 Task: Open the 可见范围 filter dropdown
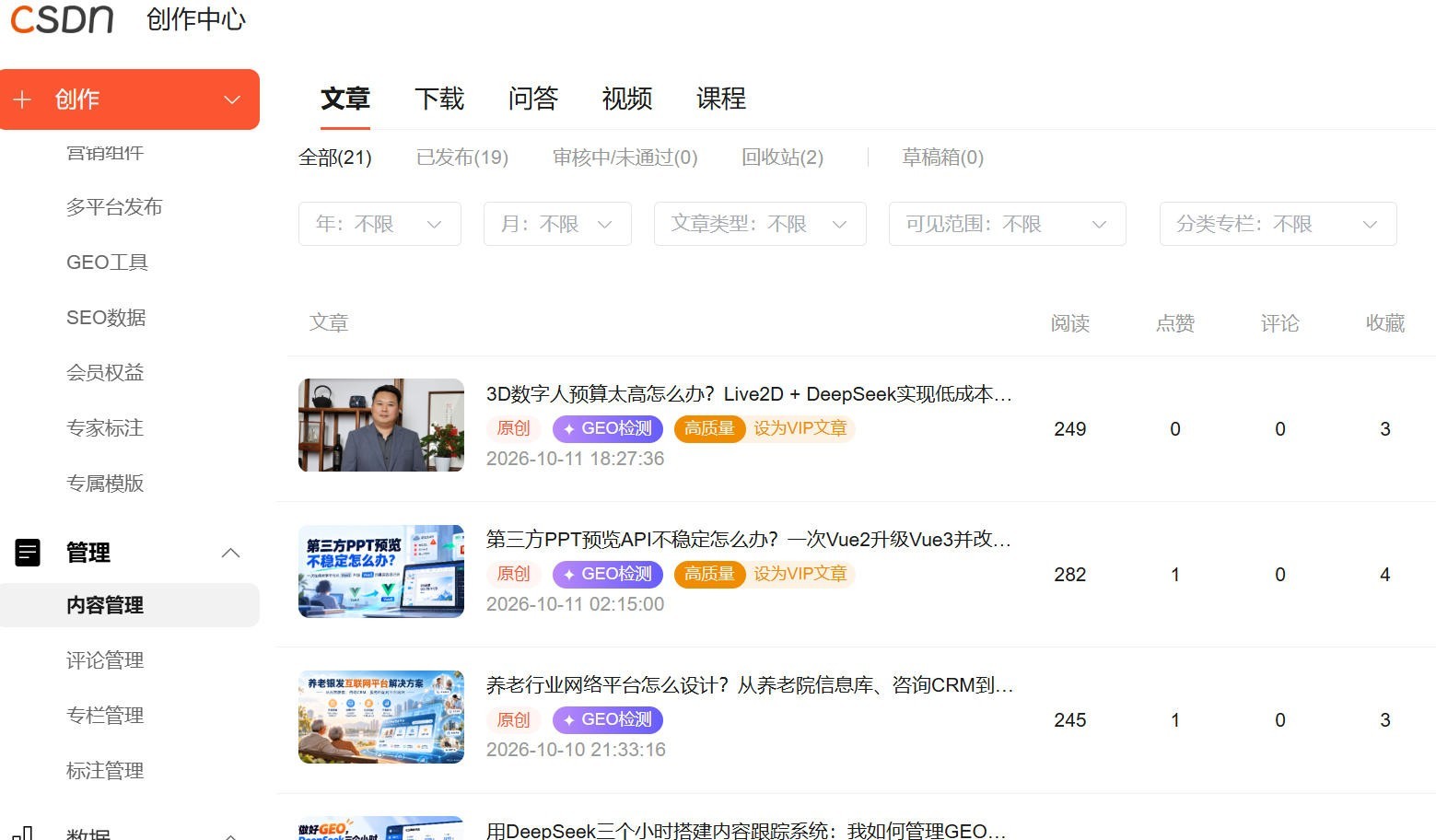1007,224
